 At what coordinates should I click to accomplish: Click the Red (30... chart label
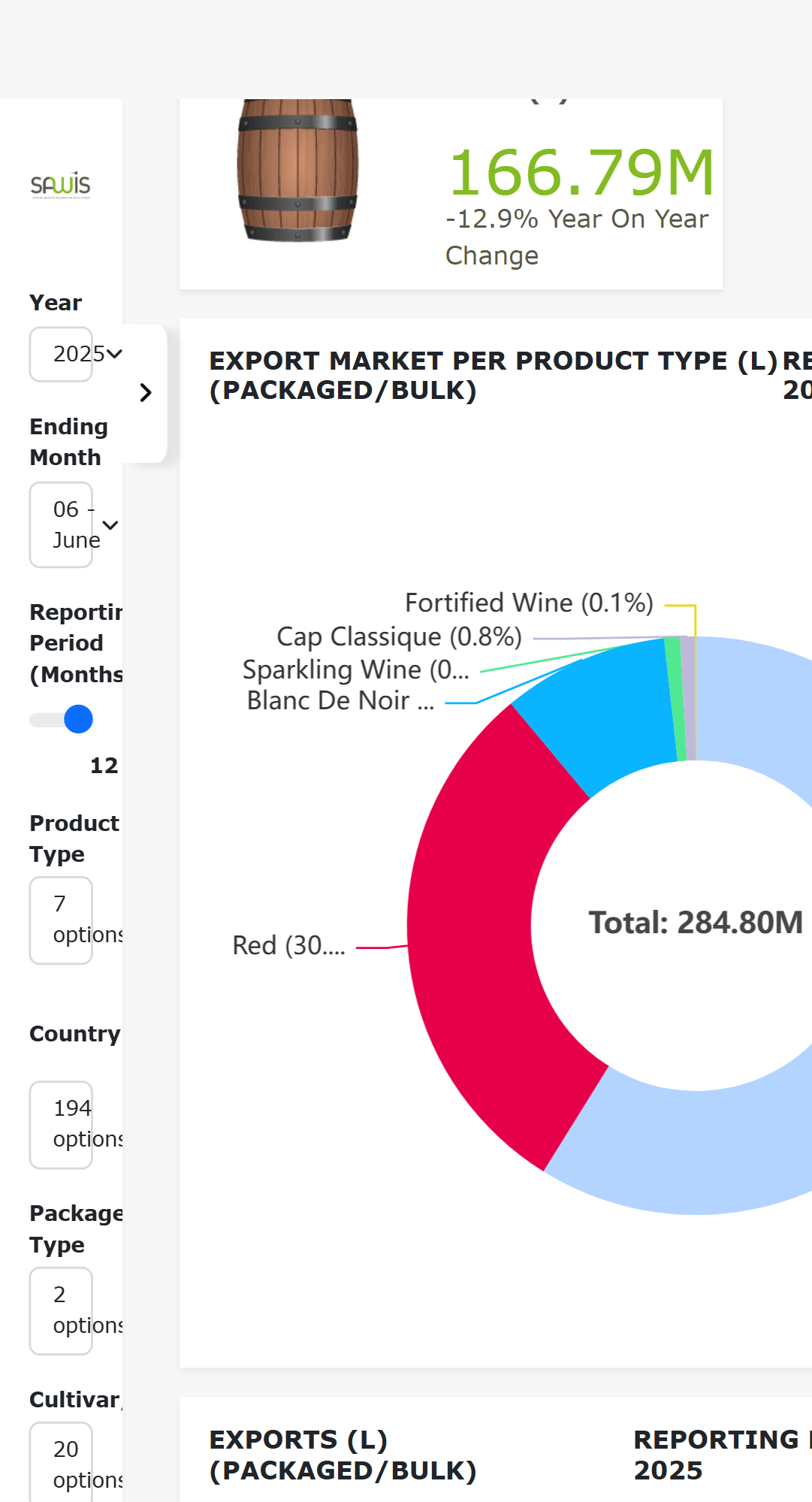click(x=289, y=945)
